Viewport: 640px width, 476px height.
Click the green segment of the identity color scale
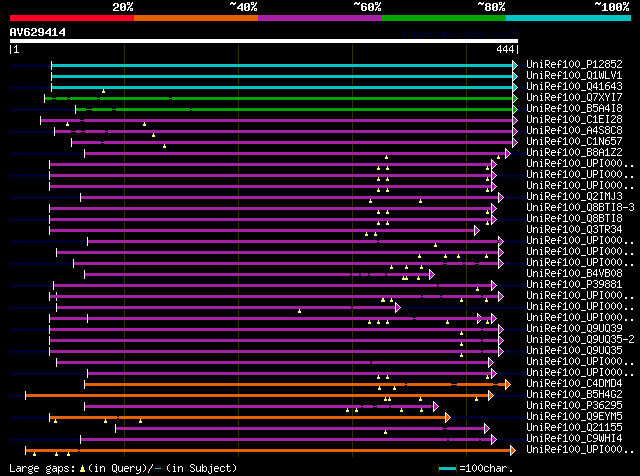(x=444, y=18)
